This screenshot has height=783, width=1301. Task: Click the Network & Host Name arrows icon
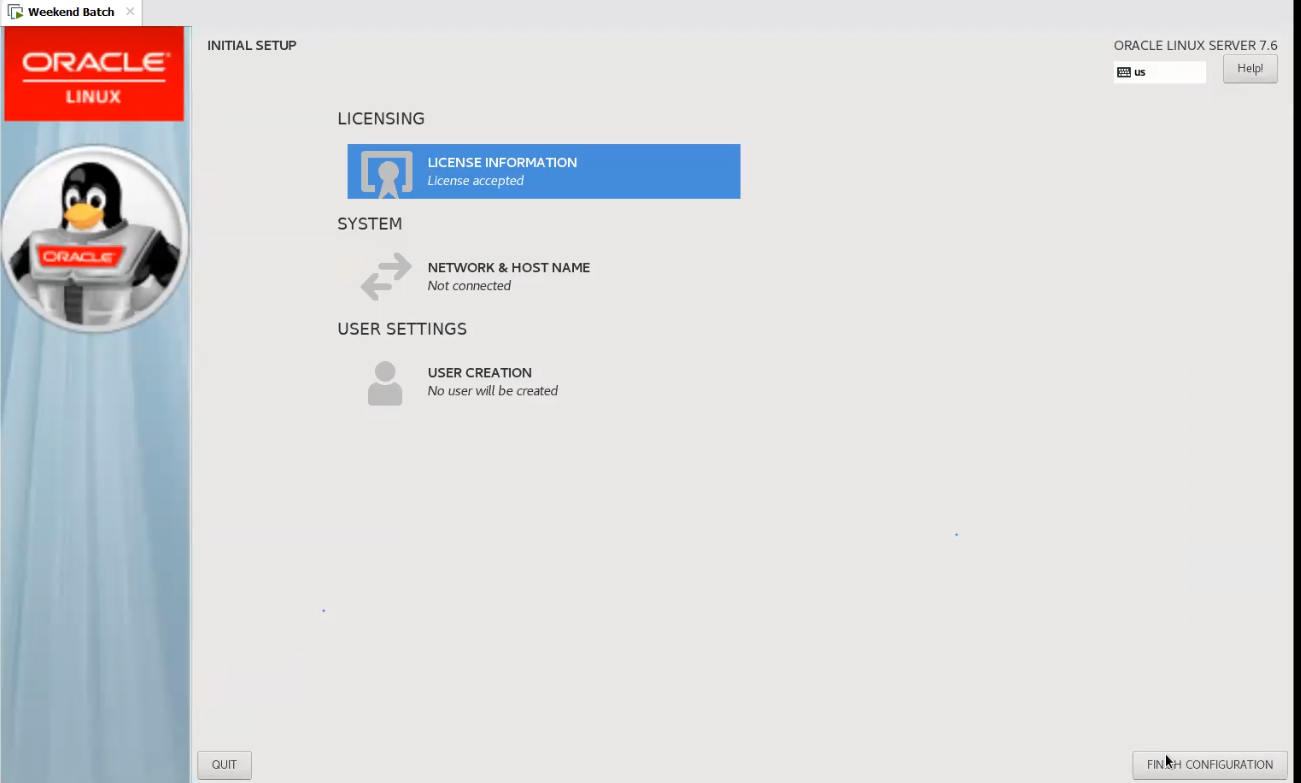click(x=386, y=276)
